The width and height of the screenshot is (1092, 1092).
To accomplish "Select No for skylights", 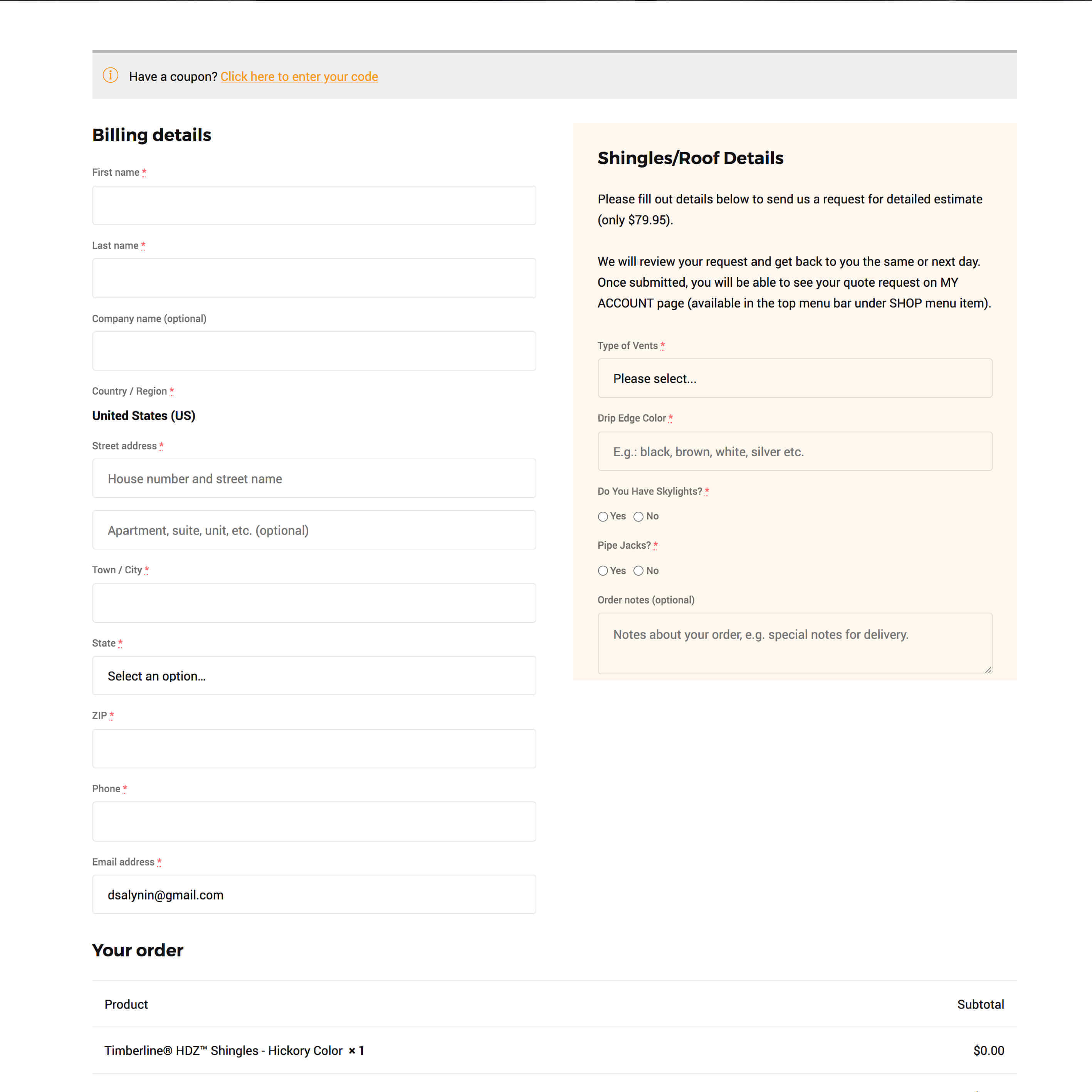I will [639, 517].
